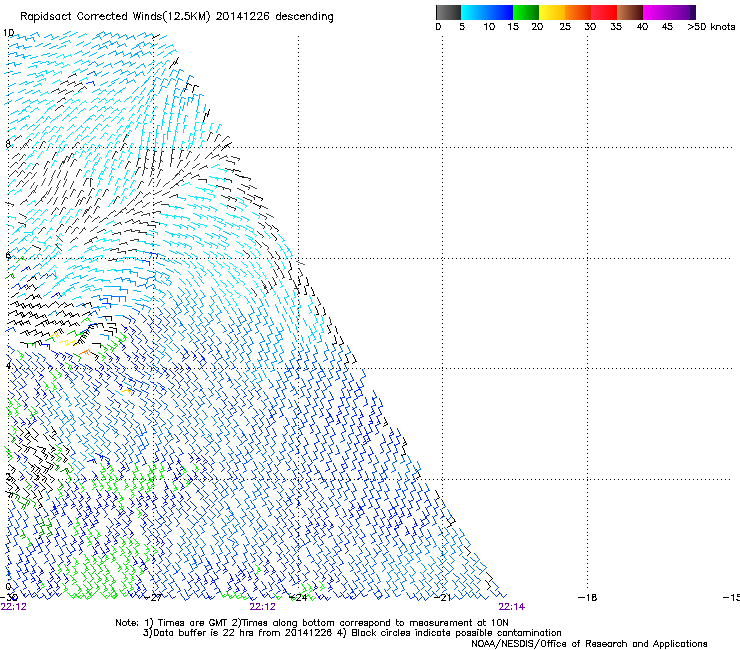Image resolution: width=740 pixels, height=650 pixels.
Task: Pick the red 30-35 knots color swatch
Action: coord(604,12)
